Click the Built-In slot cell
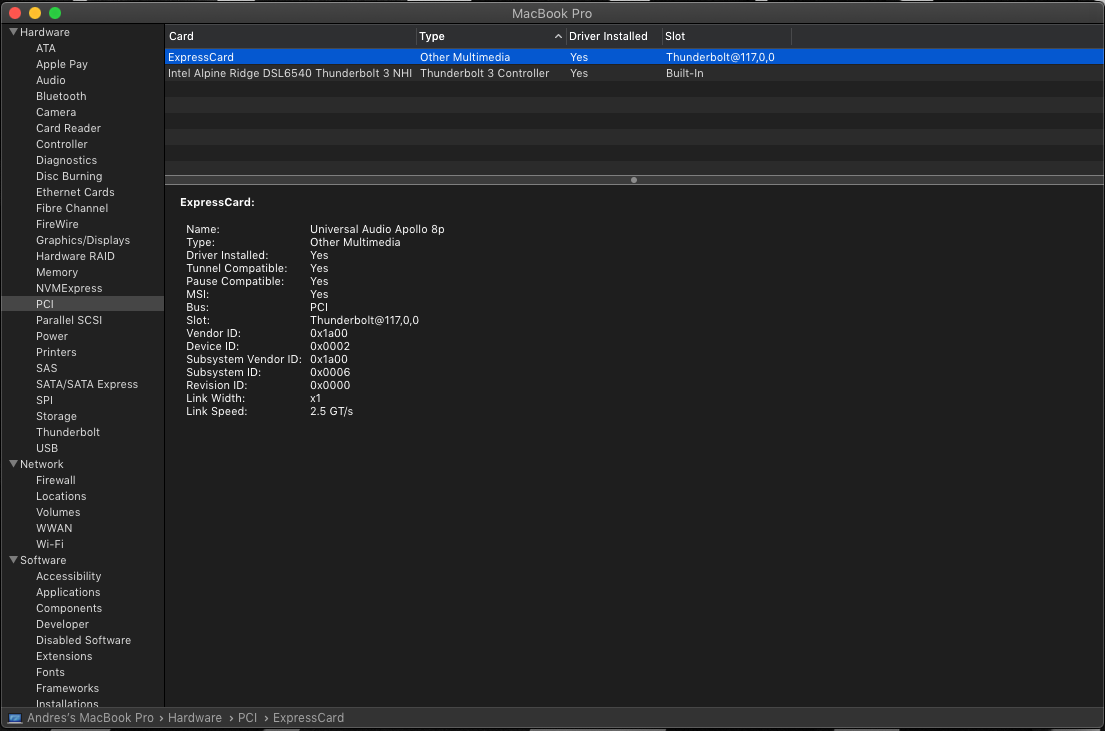The image size is (1105, 731). tap(684, 73)
